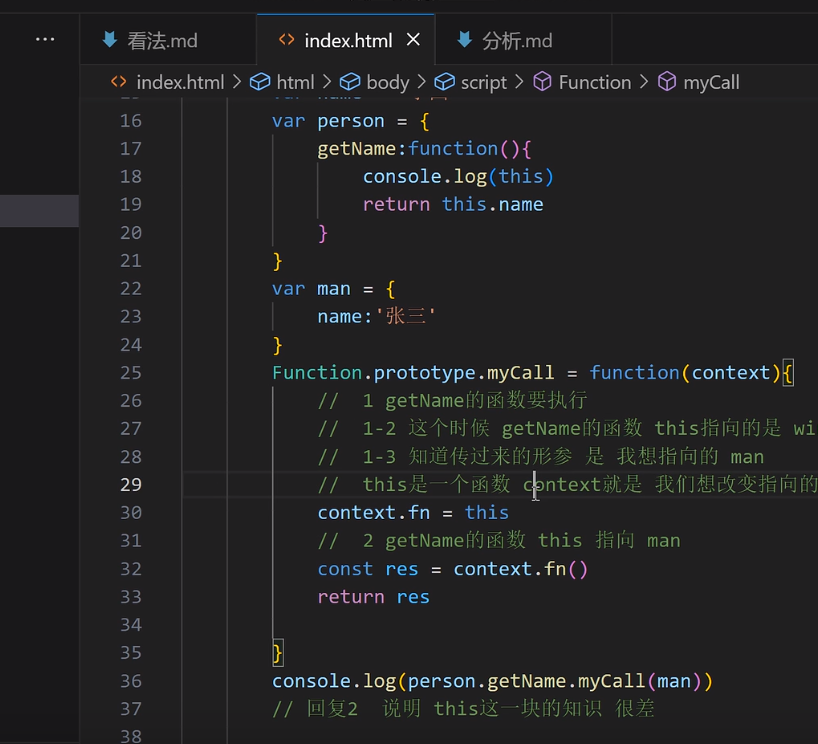Click line number 36 in the gutter
Screen dimensions: 818x744
coord(130,681)
